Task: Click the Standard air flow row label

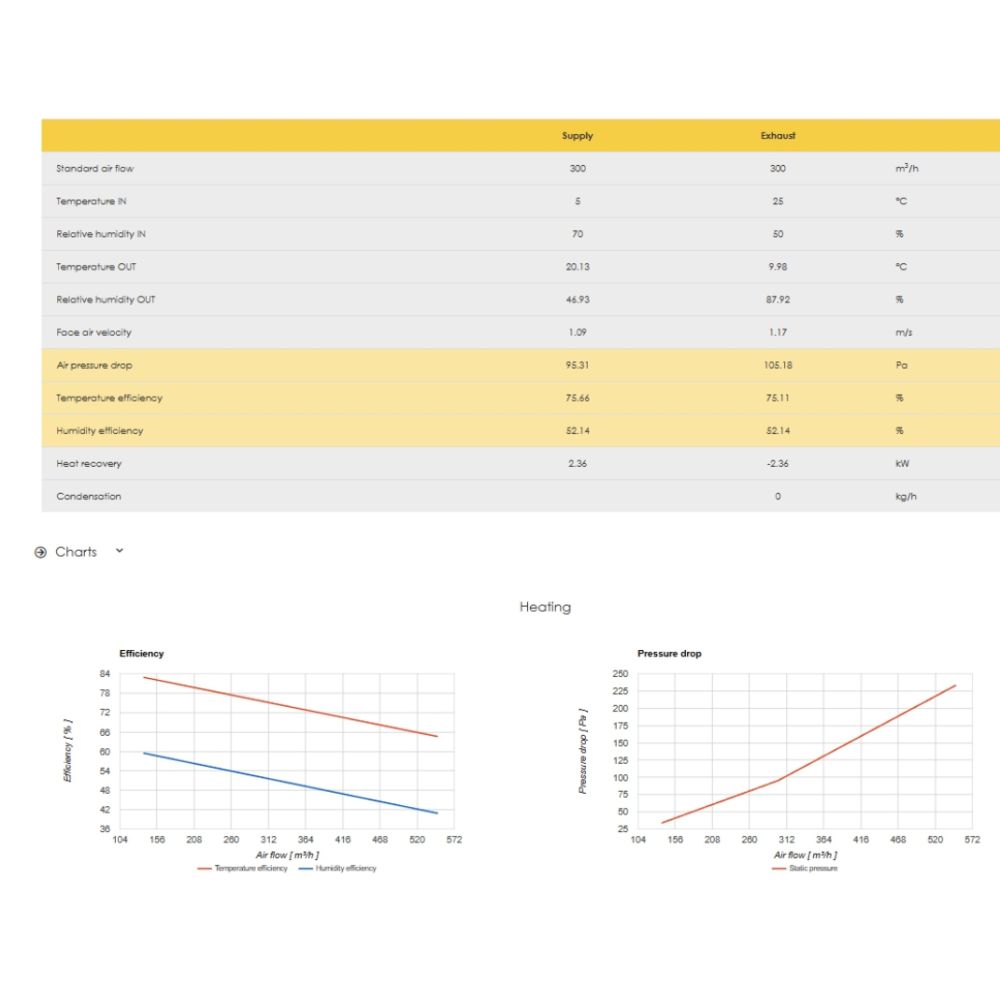Action: point(95,168)
